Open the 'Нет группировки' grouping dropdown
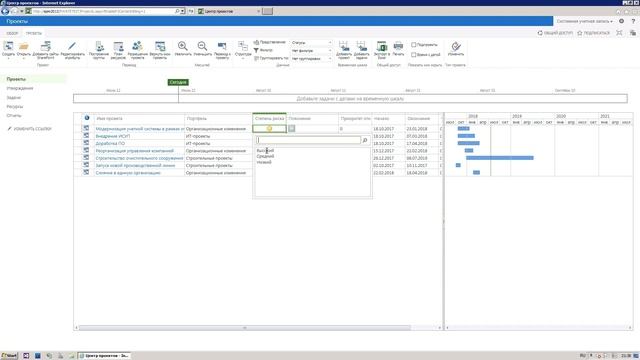The height and width of the screenshot is (360, 640). pos(311,59)
